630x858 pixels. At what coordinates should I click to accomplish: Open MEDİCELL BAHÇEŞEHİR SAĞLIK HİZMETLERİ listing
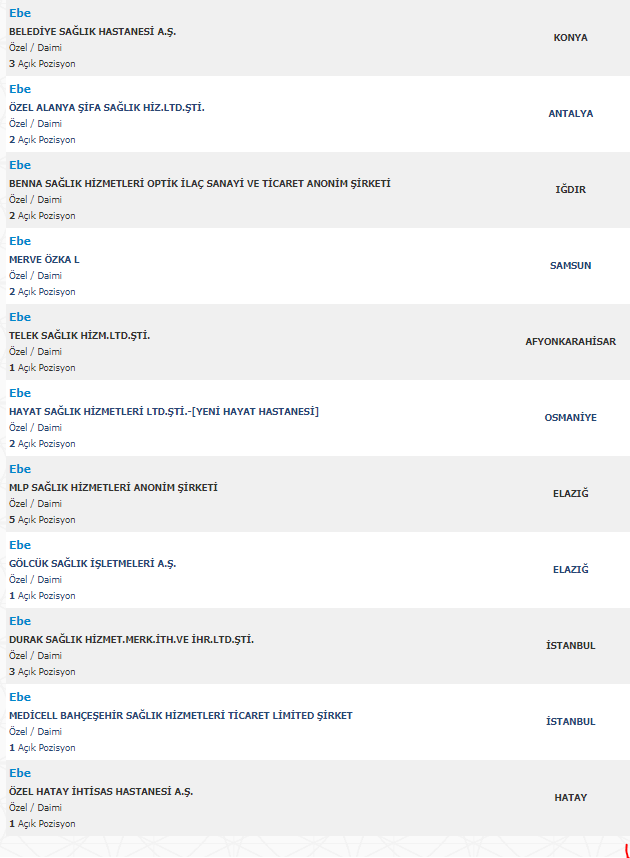180,716
